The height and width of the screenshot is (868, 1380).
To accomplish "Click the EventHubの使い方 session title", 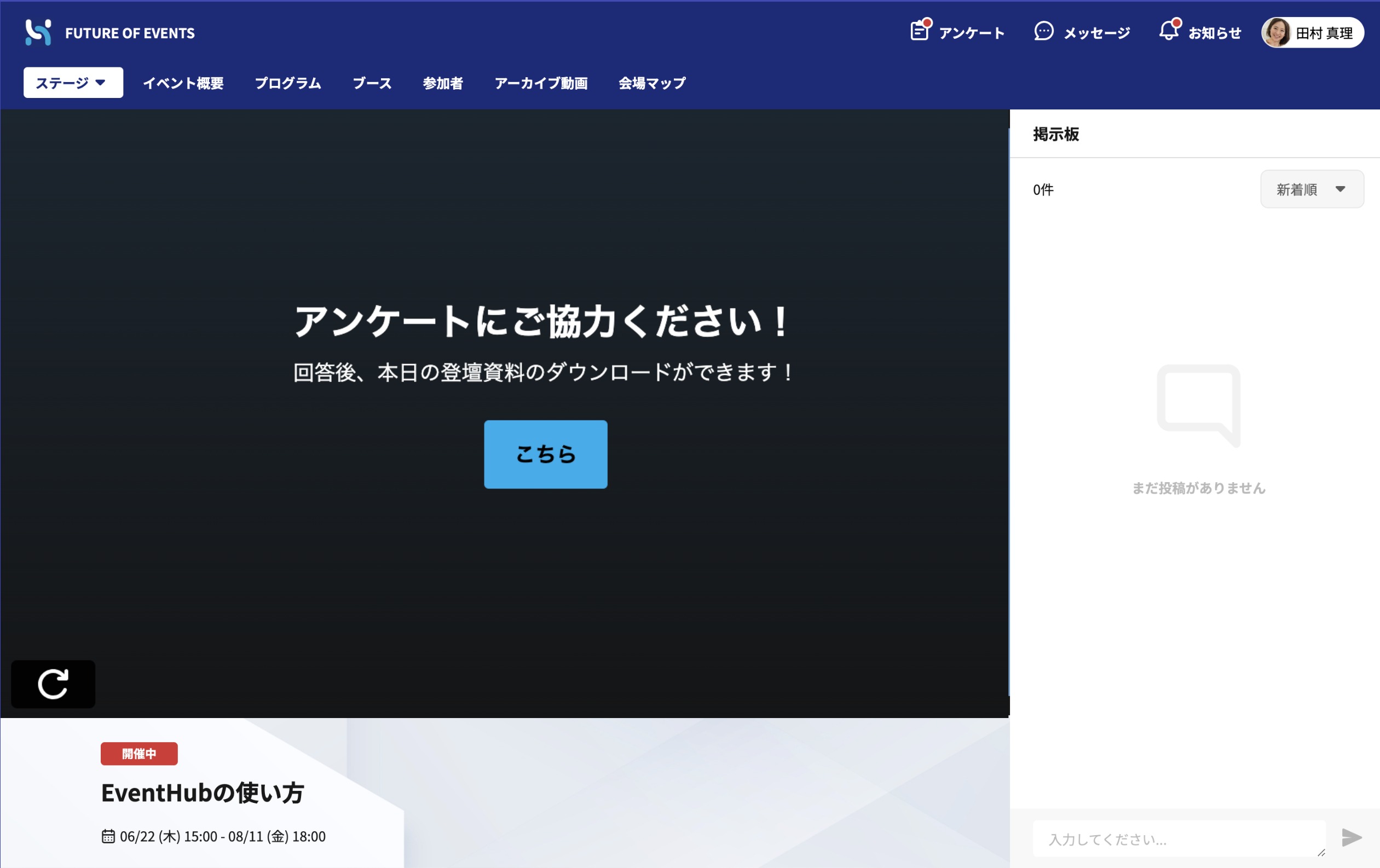I will [x=203, y=793].
